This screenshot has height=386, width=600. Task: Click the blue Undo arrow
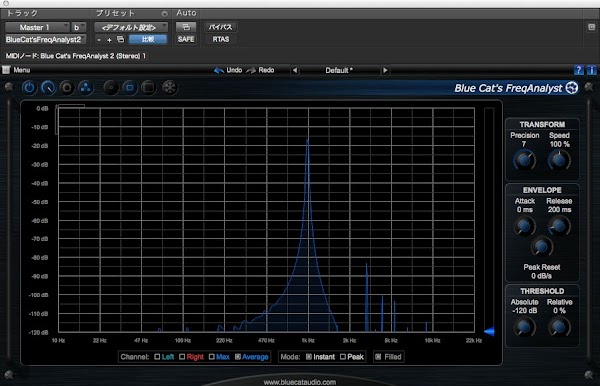219,70
